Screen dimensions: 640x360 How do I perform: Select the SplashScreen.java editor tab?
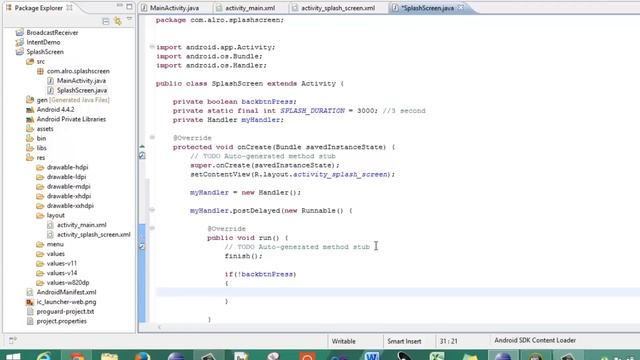click(427, 8)
